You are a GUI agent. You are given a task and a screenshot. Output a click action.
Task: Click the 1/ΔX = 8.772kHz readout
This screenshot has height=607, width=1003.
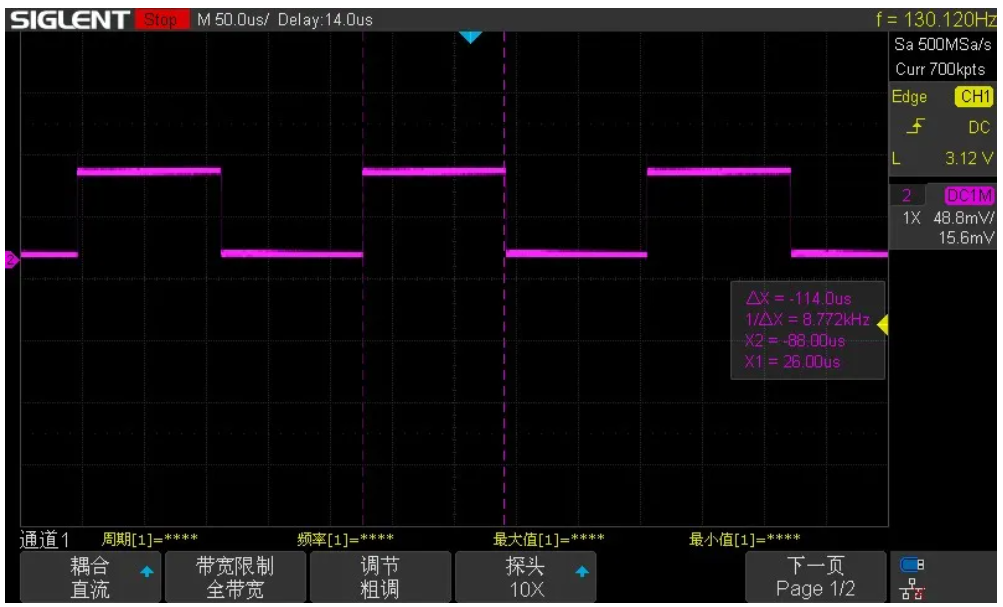coord(807,320)
